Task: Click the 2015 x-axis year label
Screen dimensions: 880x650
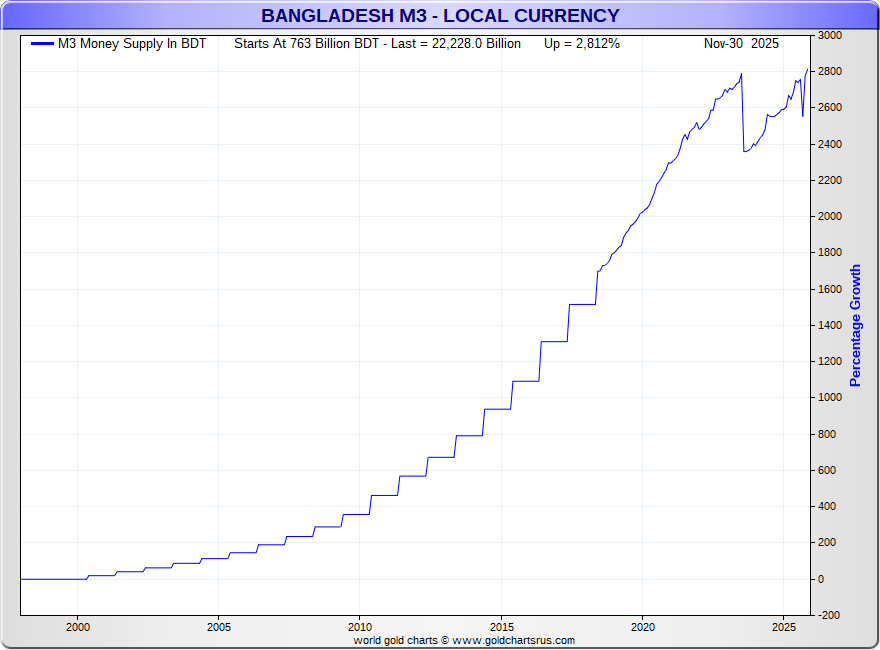Action: point(501,627)
